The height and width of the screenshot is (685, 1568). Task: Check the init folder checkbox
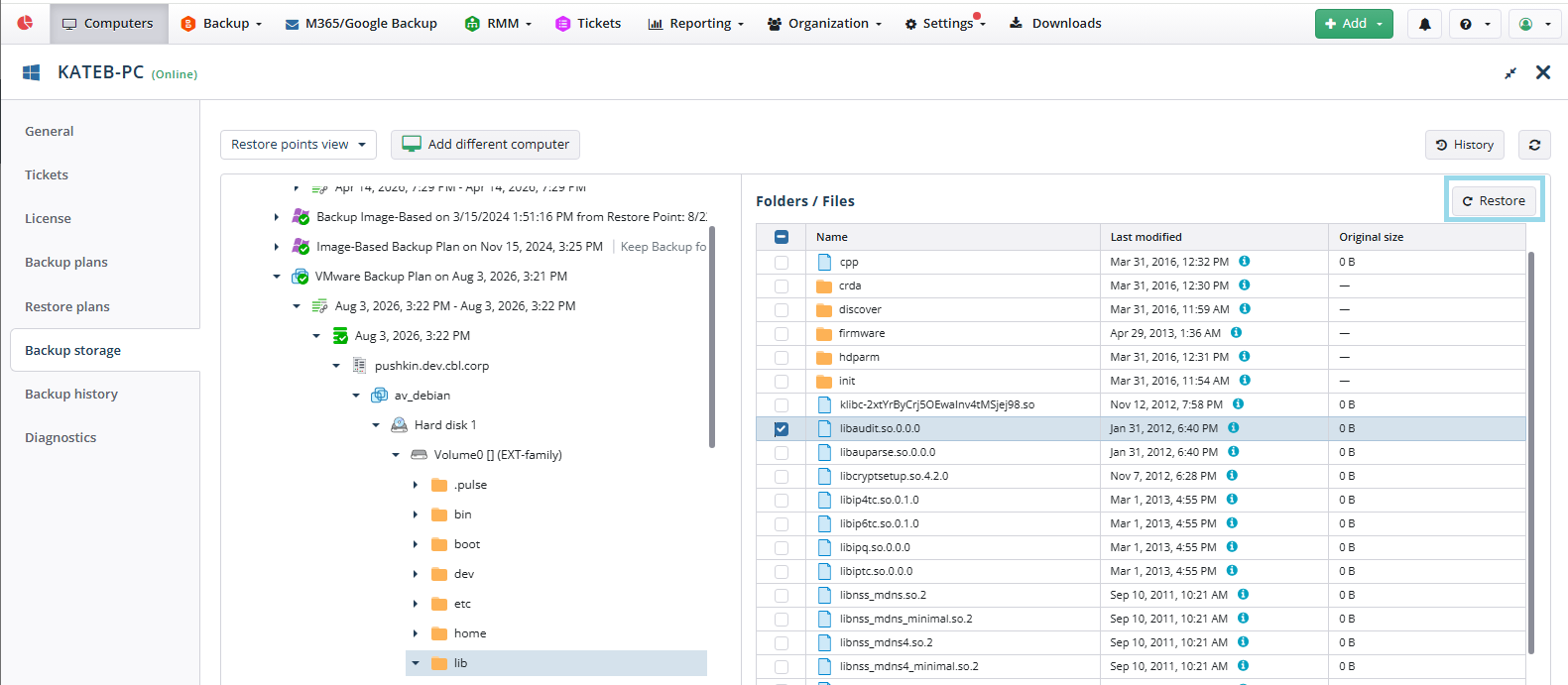pos(782,382)
